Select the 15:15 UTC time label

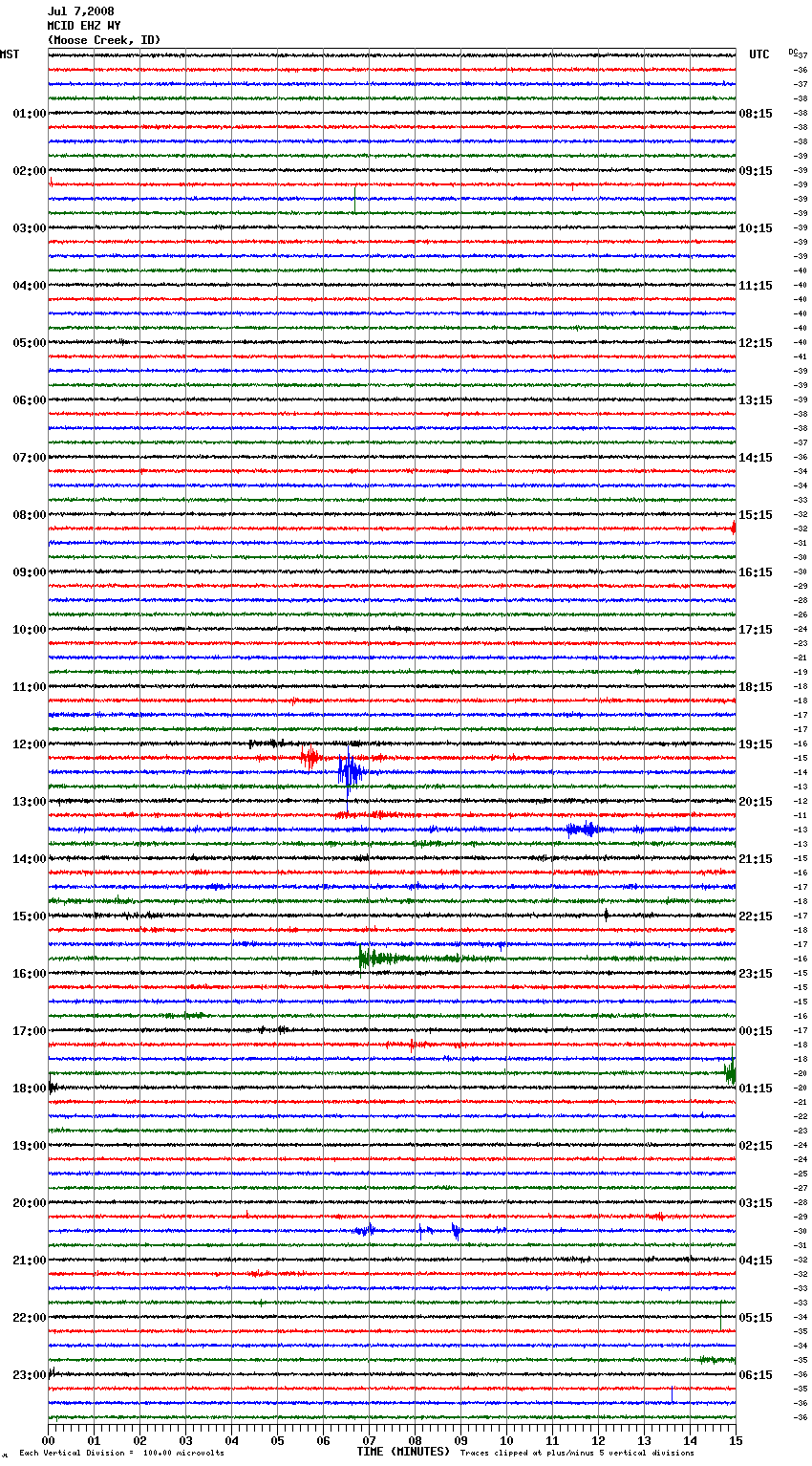click(x=756, y=515)
